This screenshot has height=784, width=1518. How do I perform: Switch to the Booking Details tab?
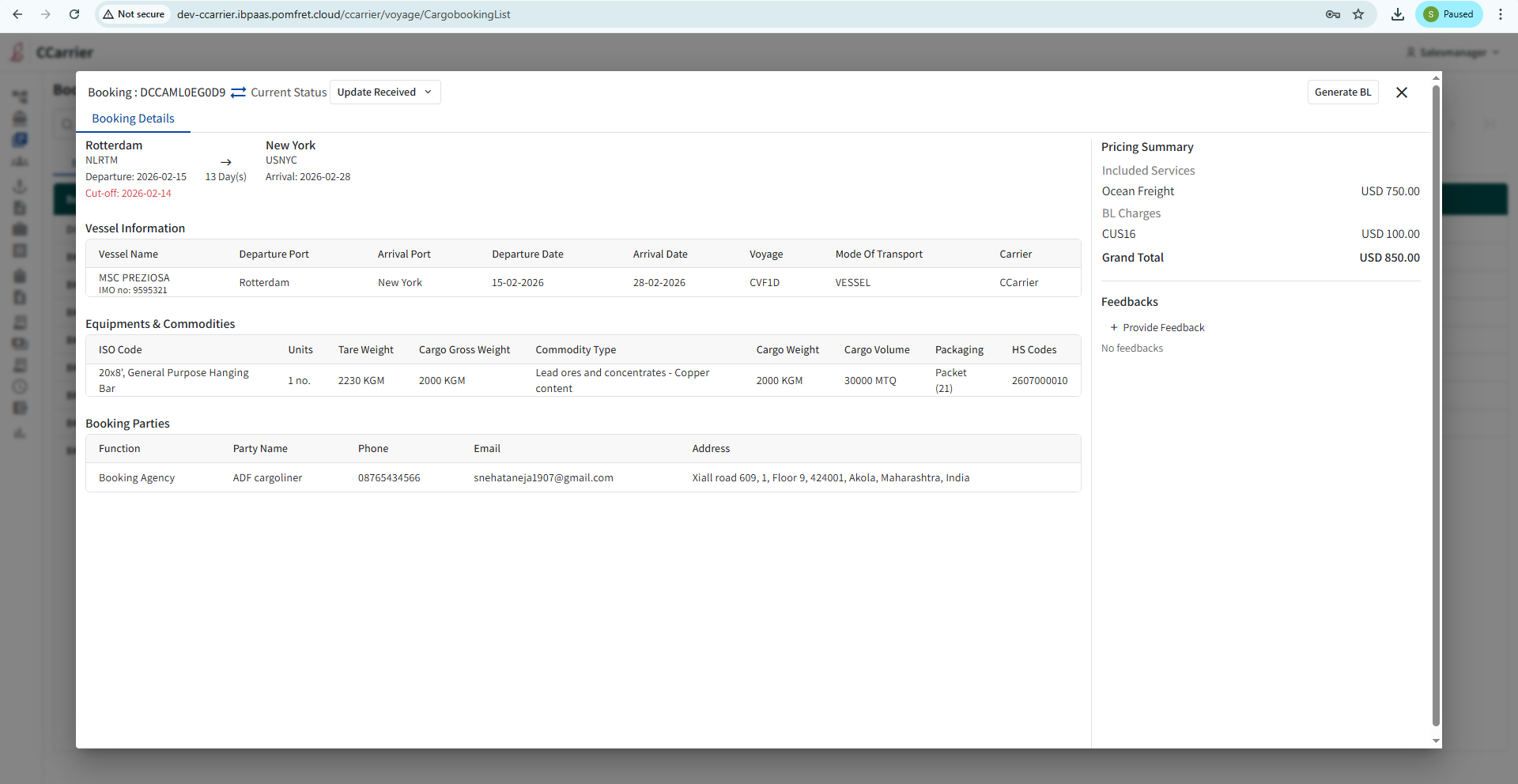pyautogui.click(x=133, y=119)
